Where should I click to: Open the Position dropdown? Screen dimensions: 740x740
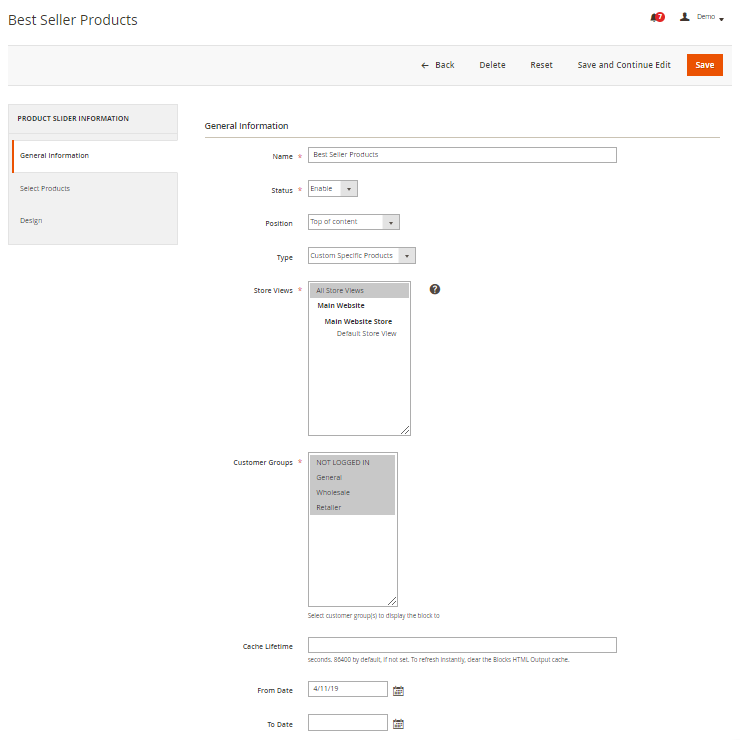(353, 222)
